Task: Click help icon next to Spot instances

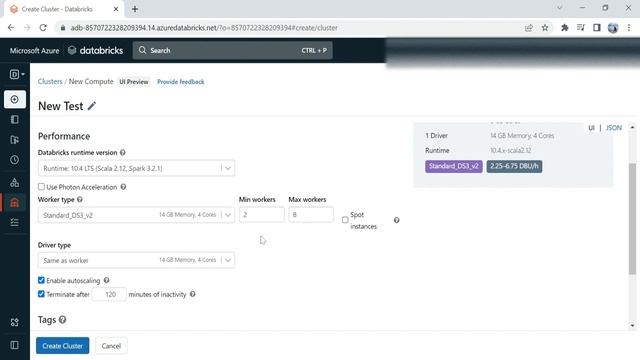Action: pyautogui.click(x=396, y=220)
